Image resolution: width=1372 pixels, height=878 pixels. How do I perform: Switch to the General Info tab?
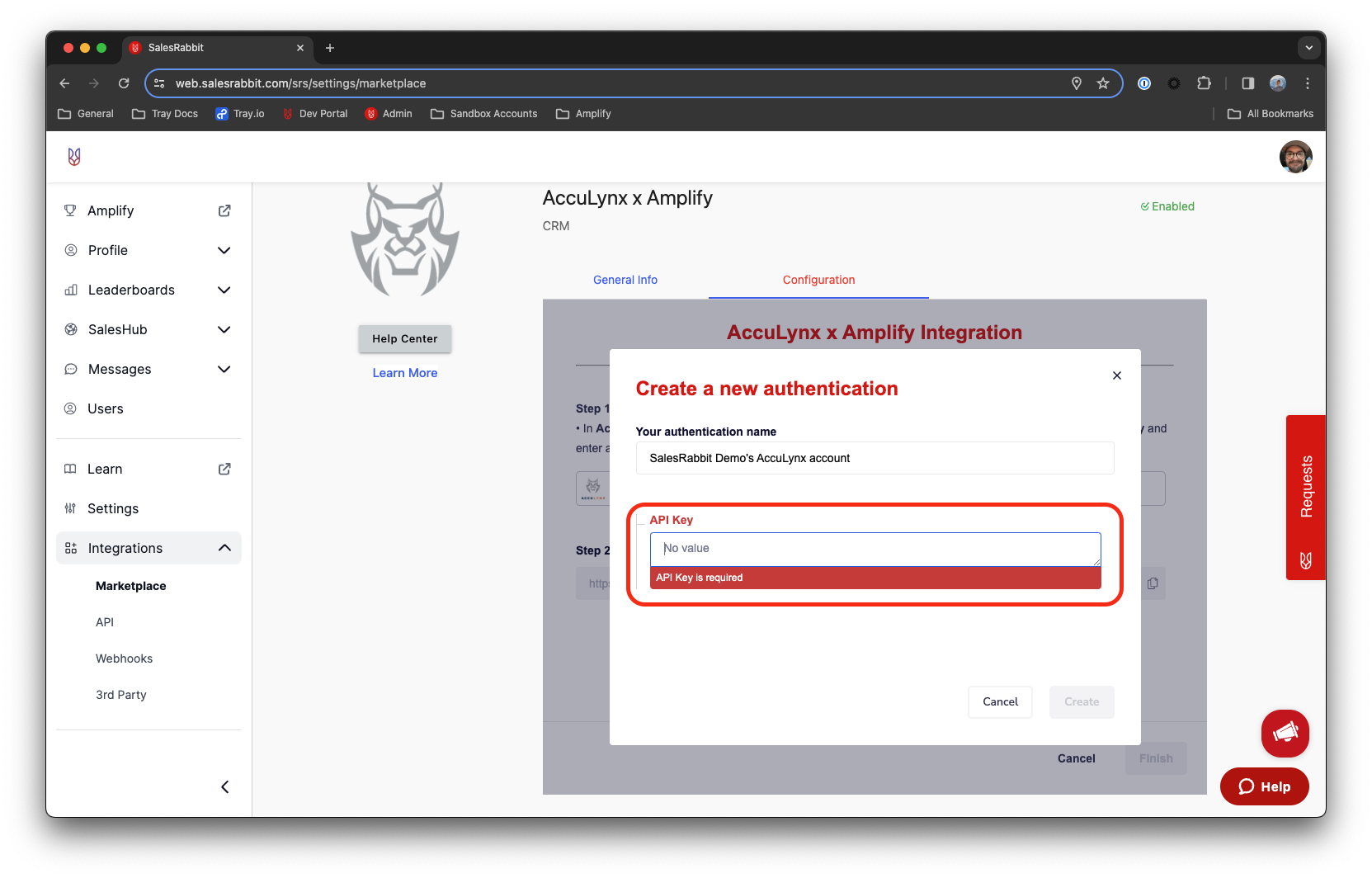click(x=625, y=280)
